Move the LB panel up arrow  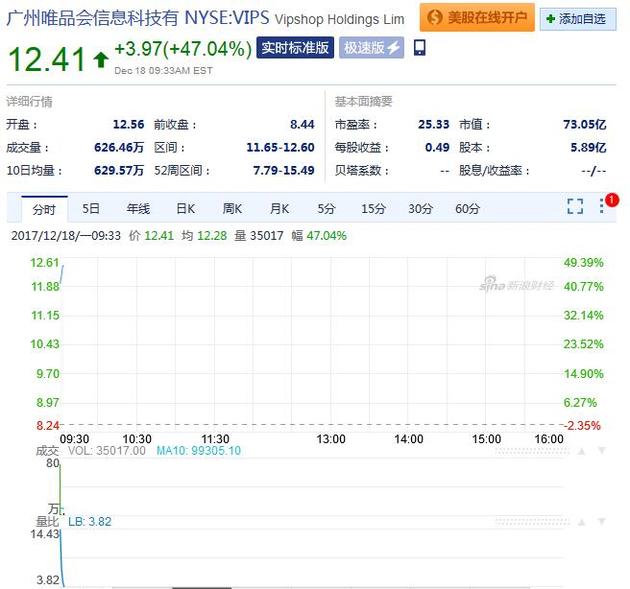pyautogui.click(x=581, y=522)
